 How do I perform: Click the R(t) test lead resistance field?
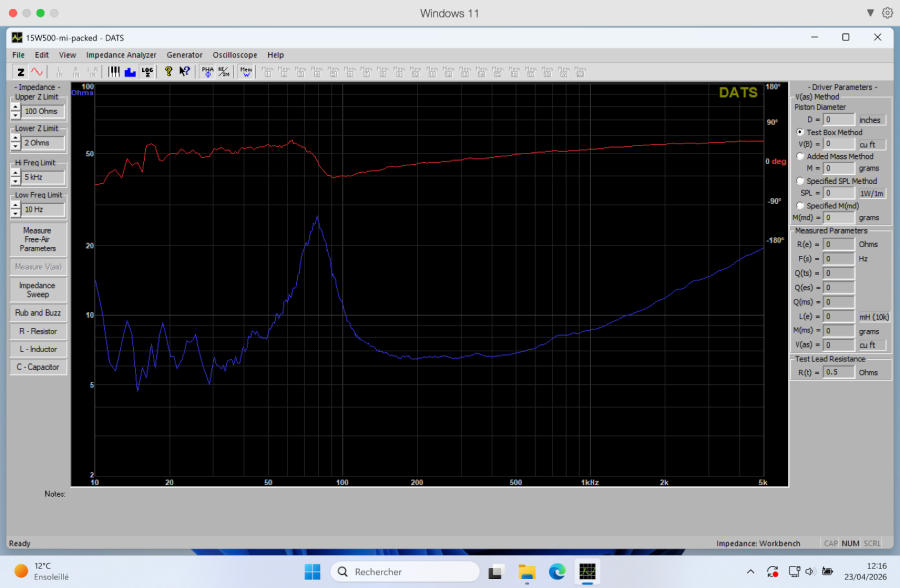point(838,372)
